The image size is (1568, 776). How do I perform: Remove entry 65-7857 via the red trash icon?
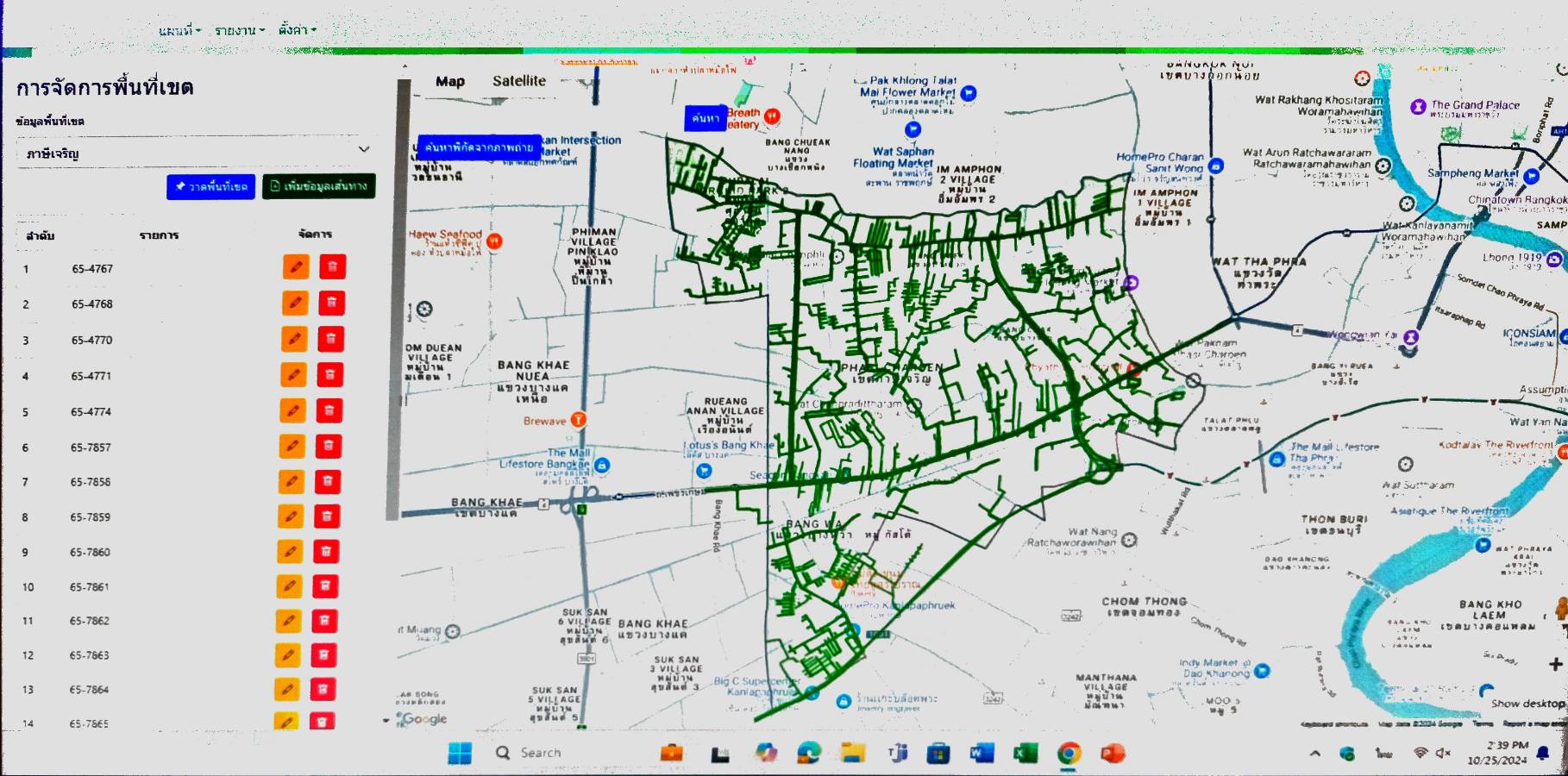coord(328,446)
